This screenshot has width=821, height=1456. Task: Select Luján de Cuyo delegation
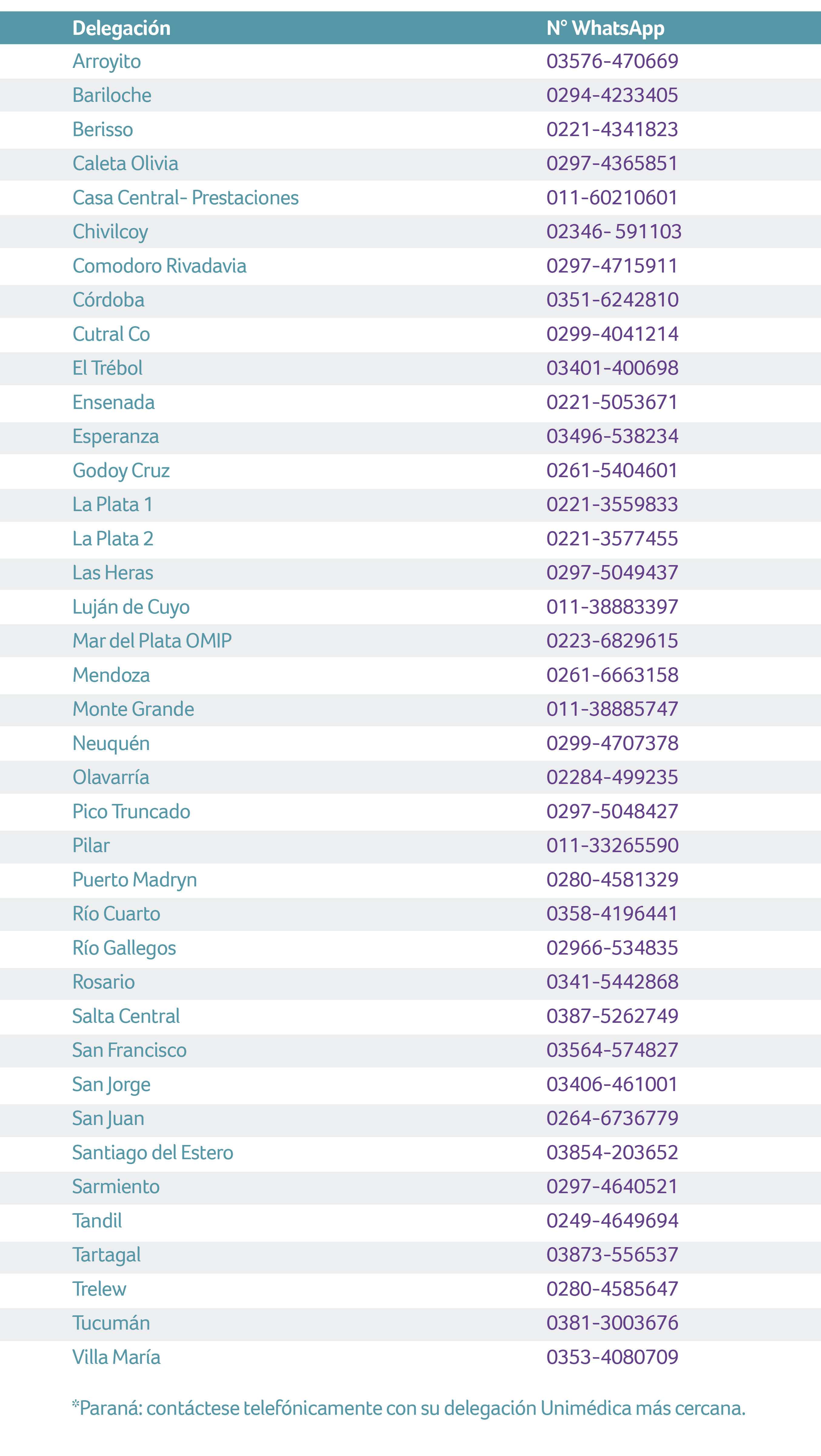tap(131, 607)
